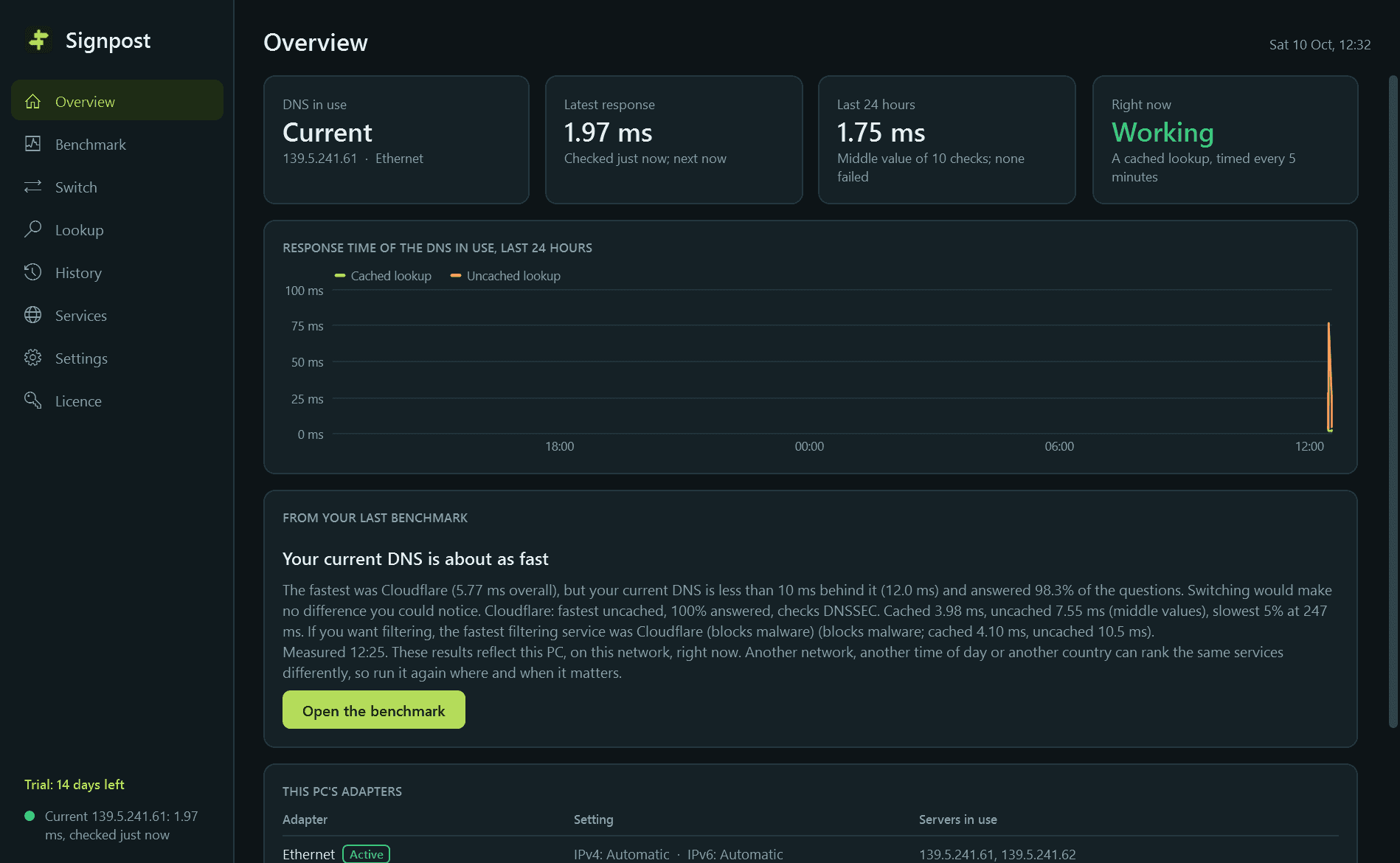This screenshot has height=863, width=1400.
Task: Click the 100 ms axis label
Action: pos(304,291)
